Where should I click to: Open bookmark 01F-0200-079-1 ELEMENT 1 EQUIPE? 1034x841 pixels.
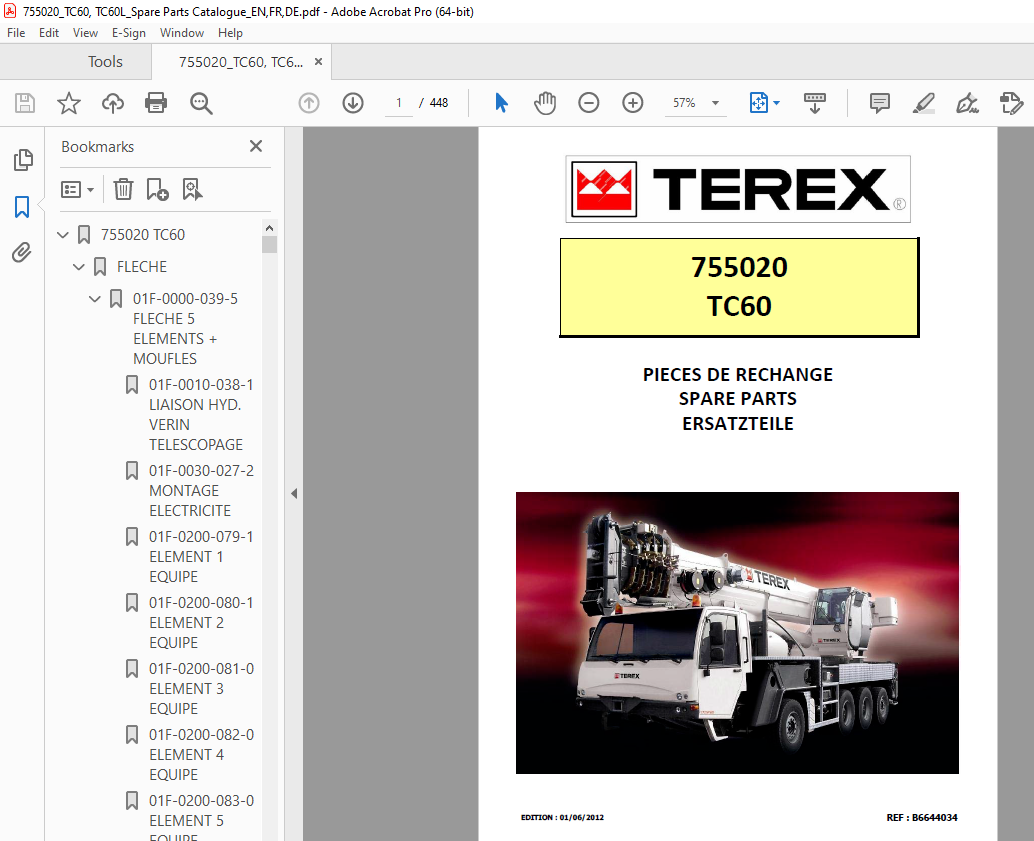click(201, 557)
